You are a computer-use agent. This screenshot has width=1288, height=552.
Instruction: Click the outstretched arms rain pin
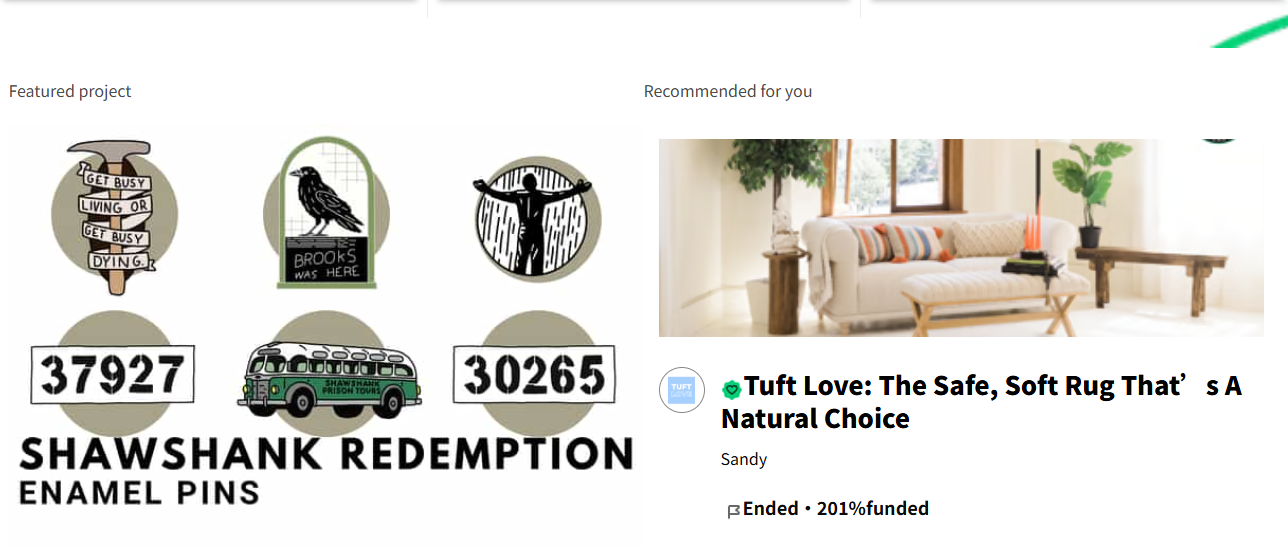535,219
